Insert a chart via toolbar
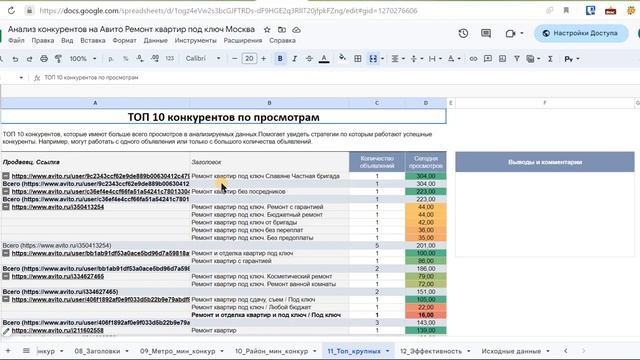The height and width of the screenshot is (360, 640). (x=502, y=59)
